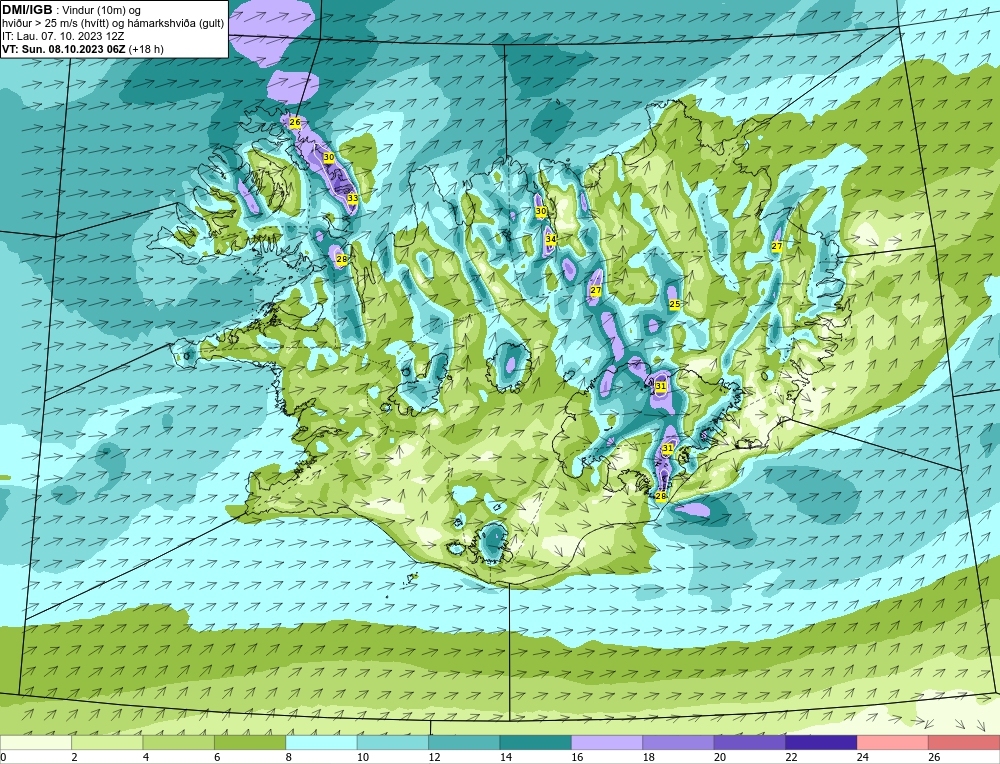This screenshot has width=1000, height=764.
Task: Click the 0–2 m/s palest legend swatch
Action: pos(36,742)
